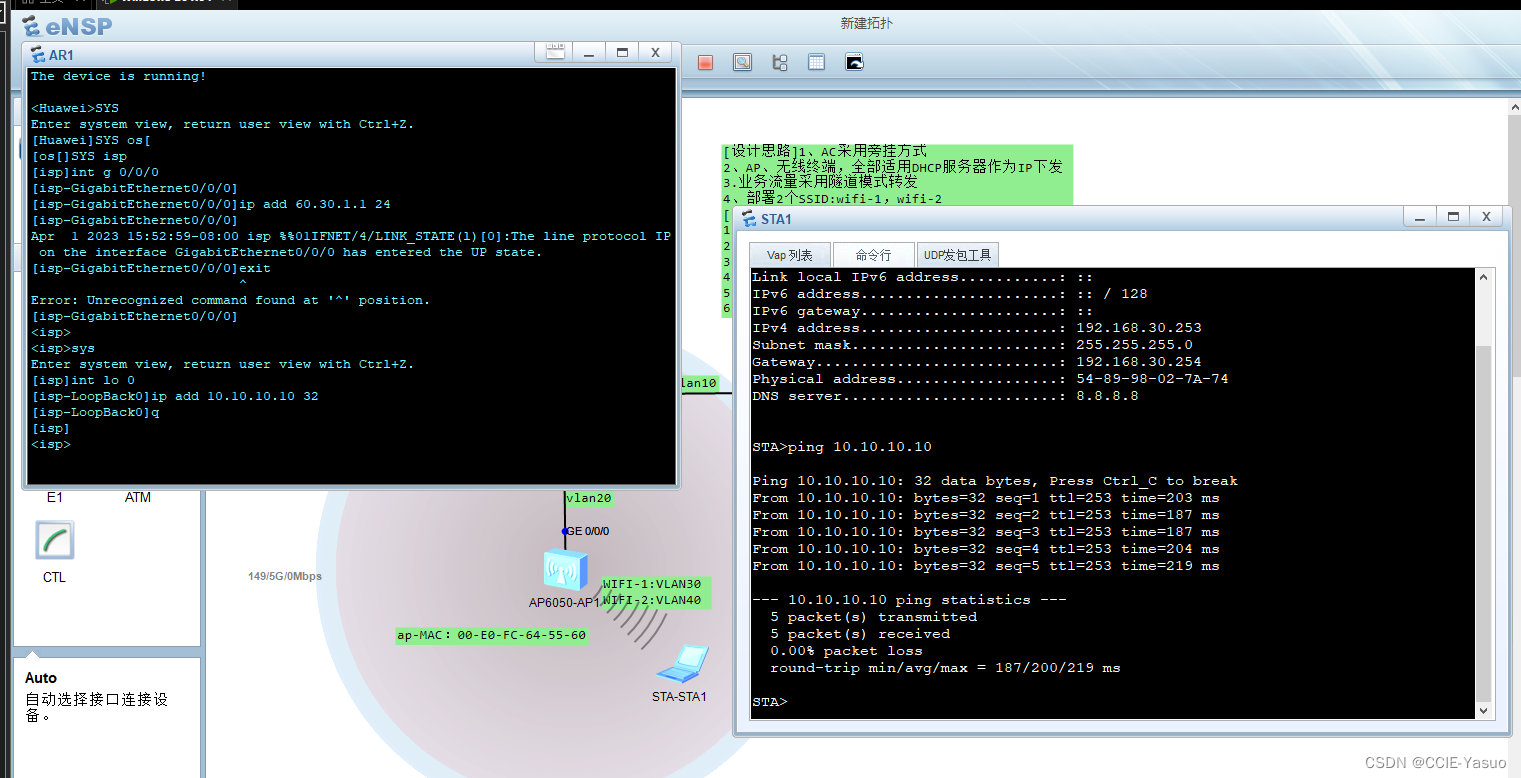Click the eNSP logo icon
Viewport: 1521px width, 778px height.
(31, 26)
